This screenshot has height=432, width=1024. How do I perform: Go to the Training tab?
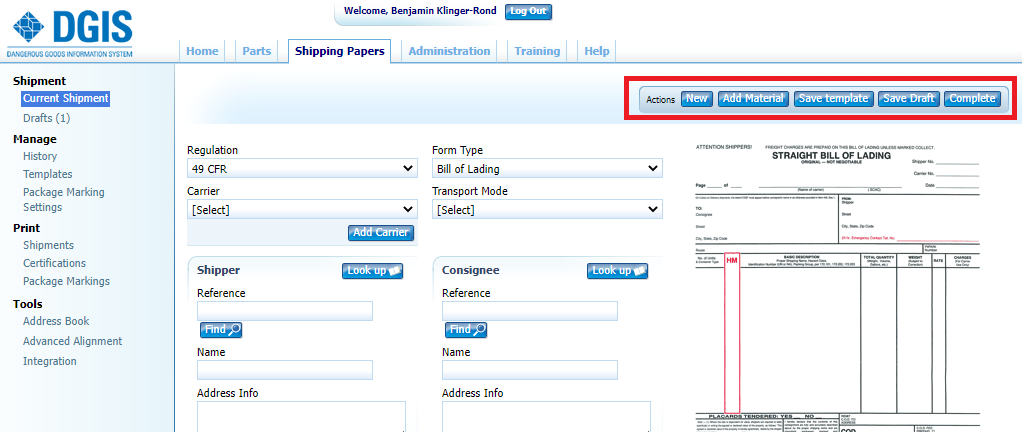(x=537, y=52)
